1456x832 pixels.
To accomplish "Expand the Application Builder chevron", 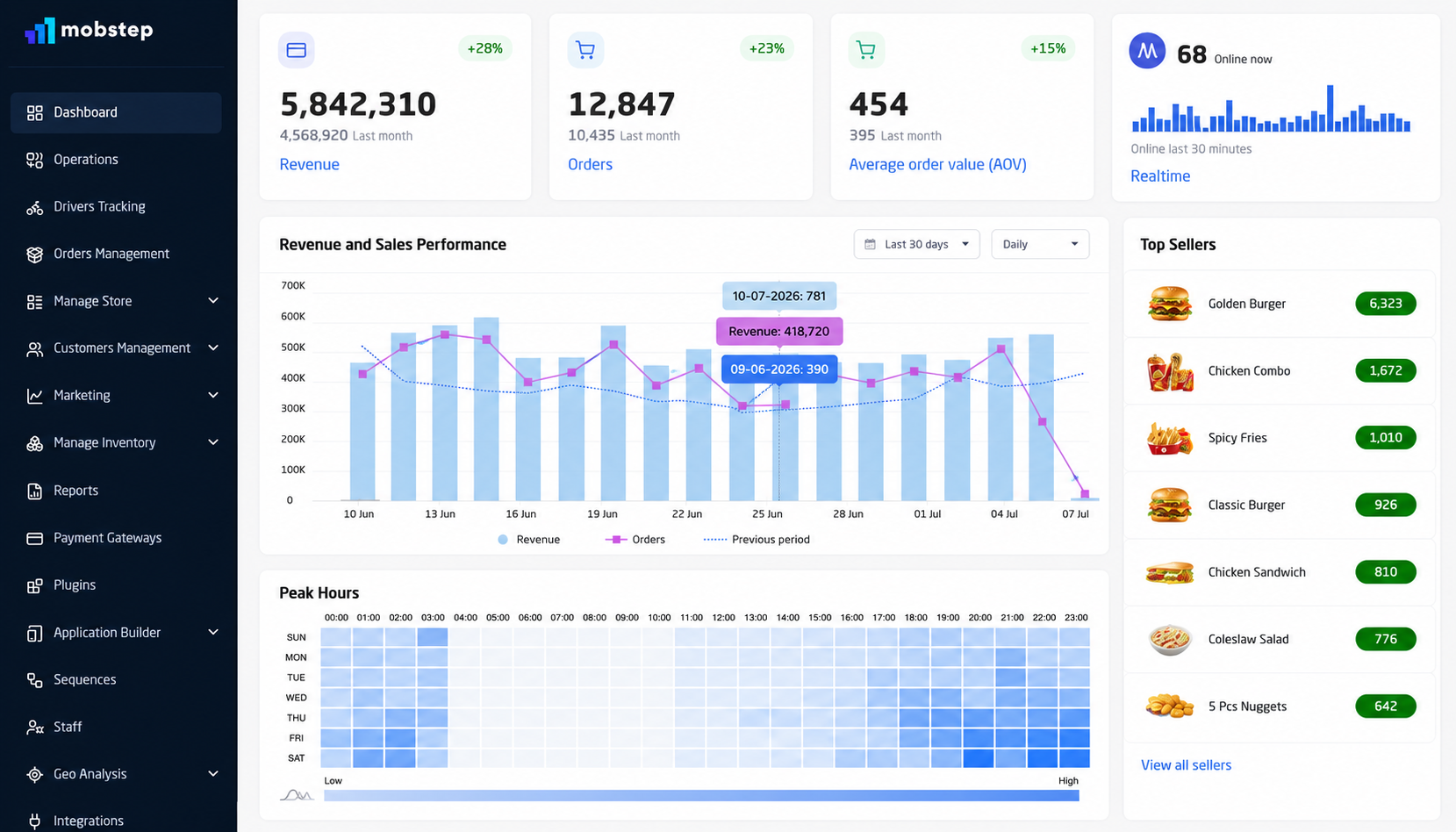I will click(x=213, y=632).
